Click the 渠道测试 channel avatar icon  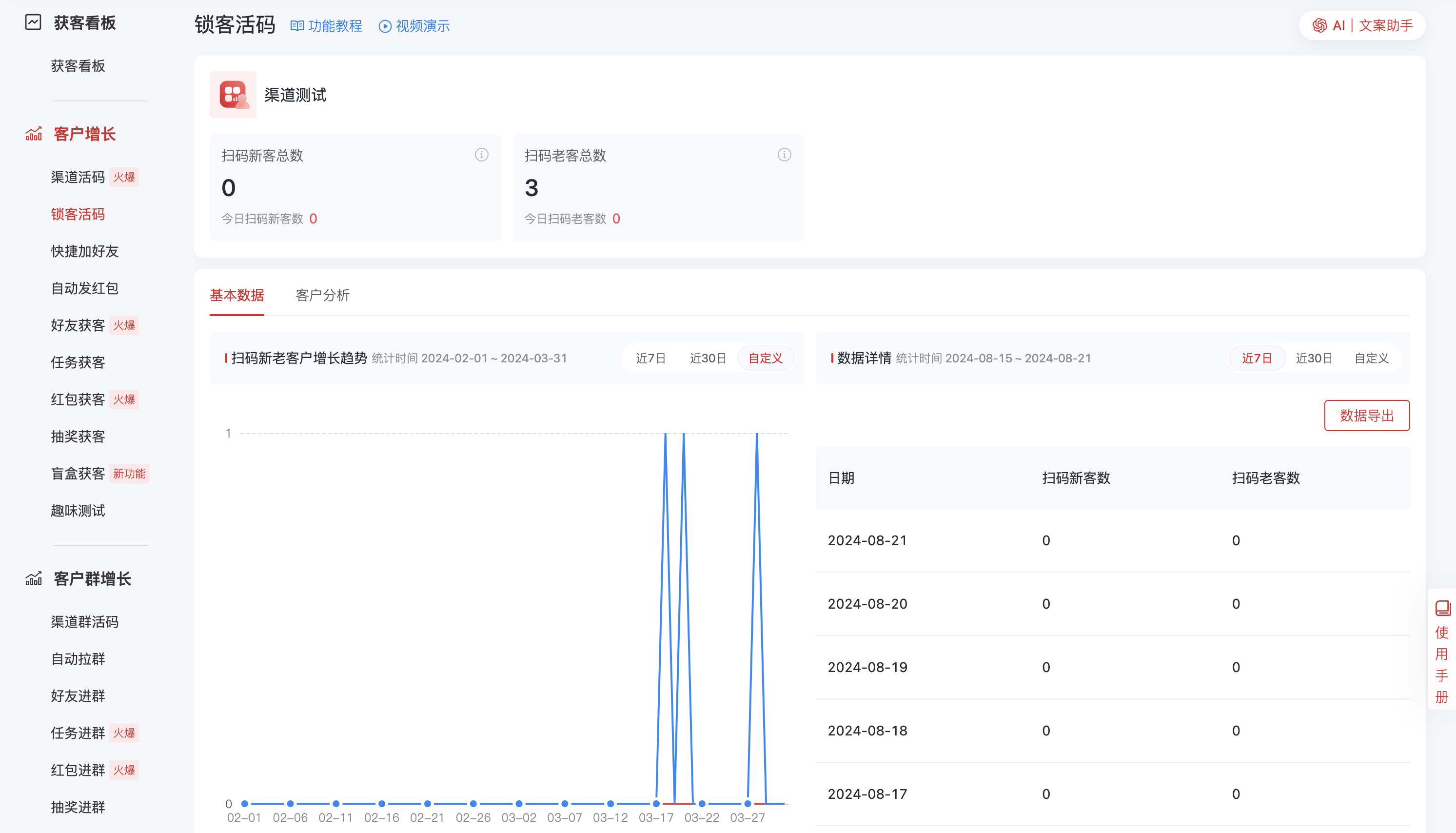(234, 95)
